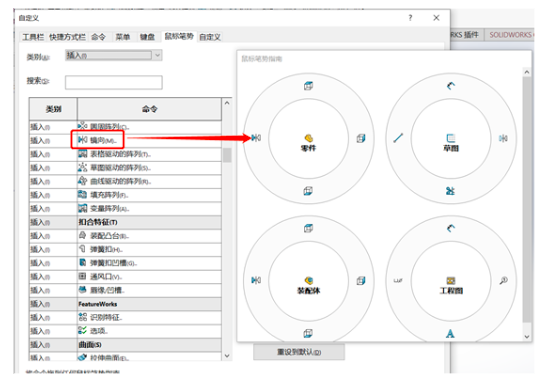This screenshot has width=555, height=388.
Task: Select the 变量阵列 variable pattern icon
Action: 82,208
